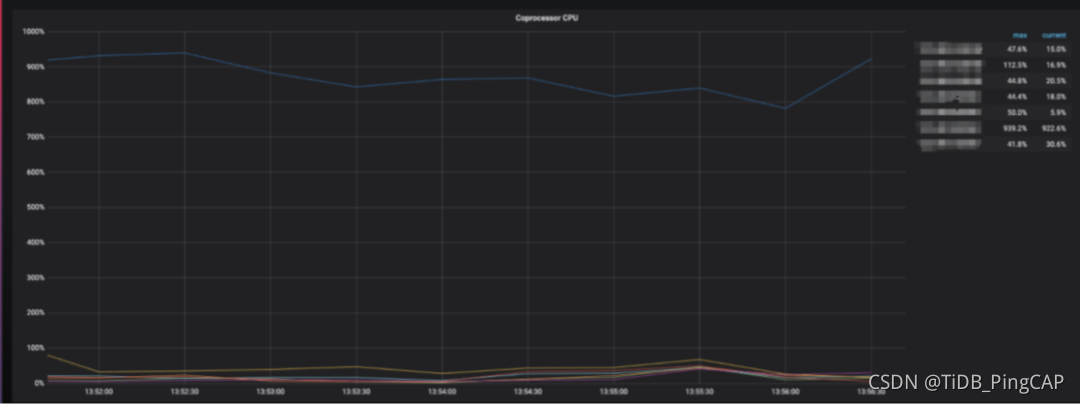Click the 15.0% current value
1080x404 pixels.
point(1056,50)
